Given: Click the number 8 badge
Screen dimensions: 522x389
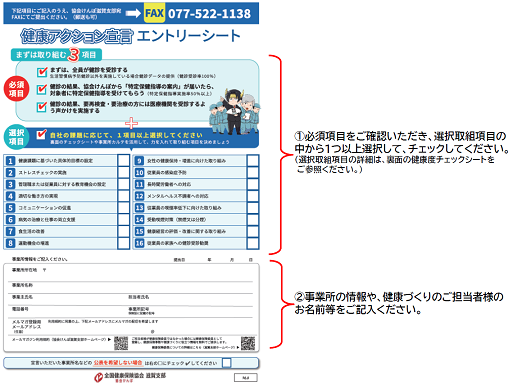Looking at the screenshot, I should coord(10,243).
